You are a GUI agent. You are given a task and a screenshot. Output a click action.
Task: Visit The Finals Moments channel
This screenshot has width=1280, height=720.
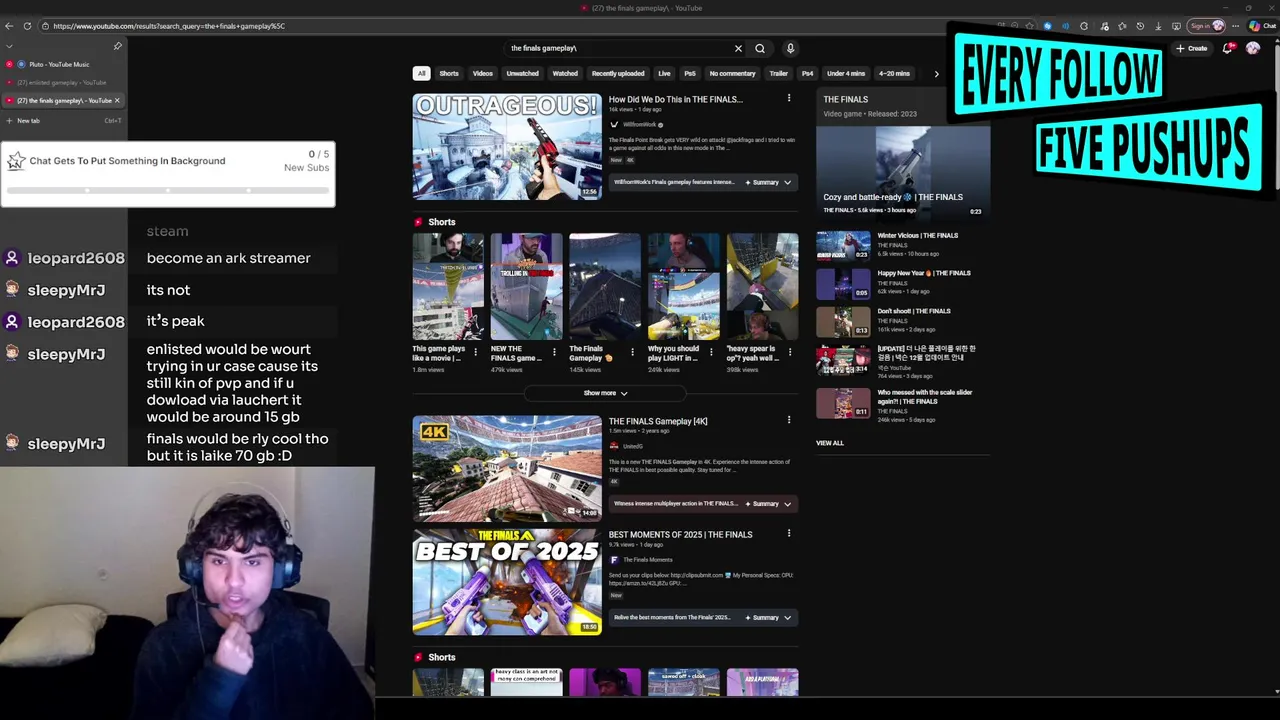(648, 560)
